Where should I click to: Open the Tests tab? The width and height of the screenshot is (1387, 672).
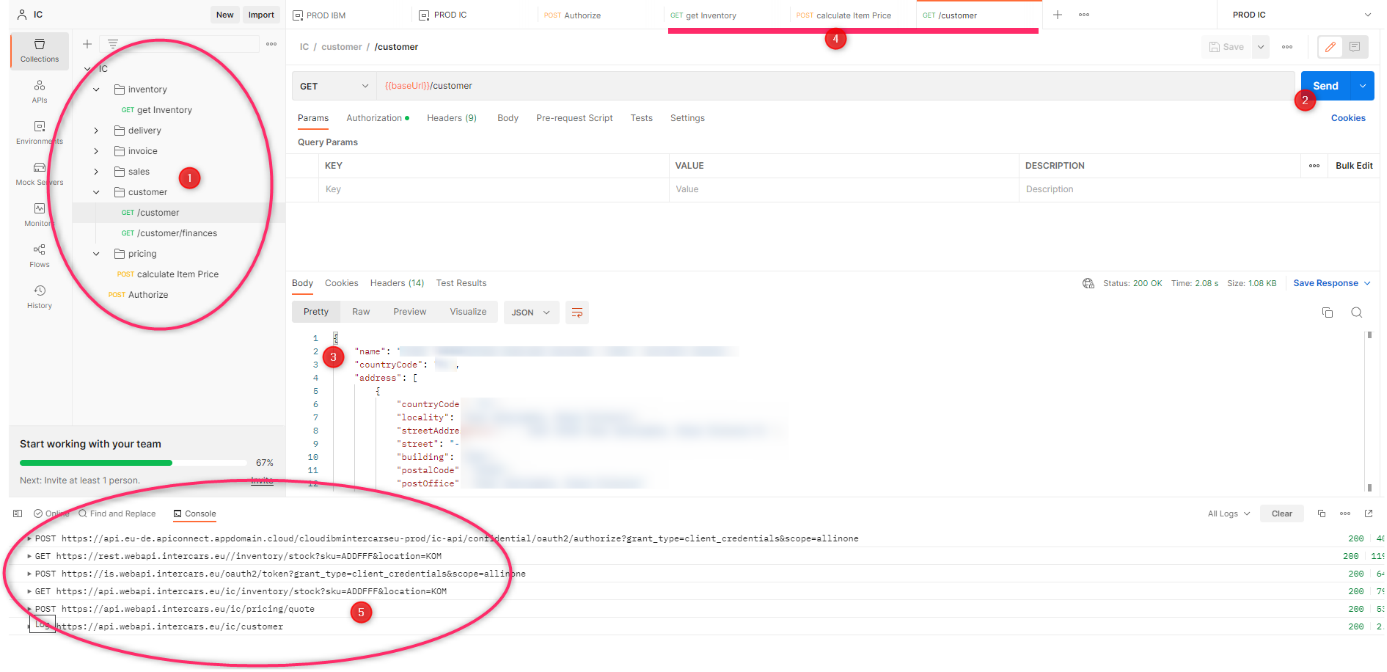pyautogui.click(x=641, y=118)
